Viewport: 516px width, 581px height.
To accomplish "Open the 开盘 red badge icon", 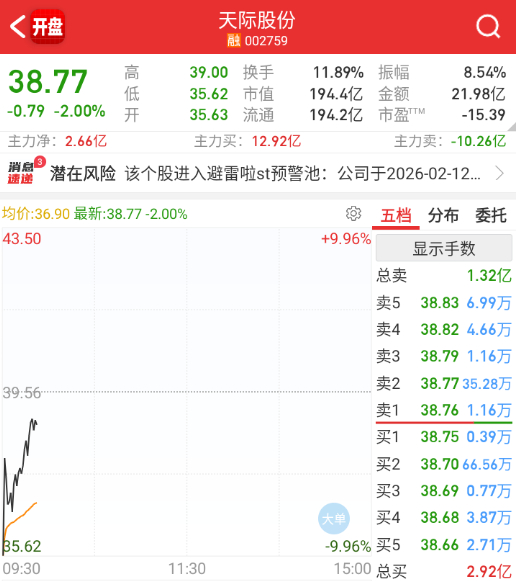I will (47, 27).
